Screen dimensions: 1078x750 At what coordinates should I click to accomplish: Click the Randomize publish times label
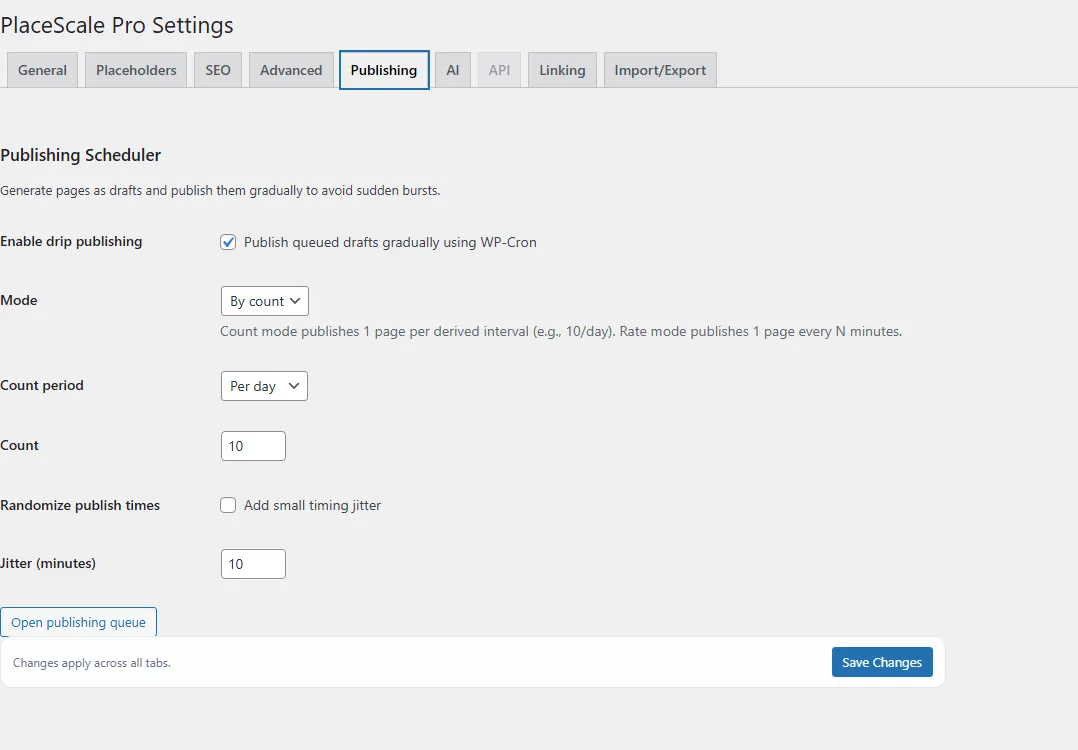click(x=81, y=505)
